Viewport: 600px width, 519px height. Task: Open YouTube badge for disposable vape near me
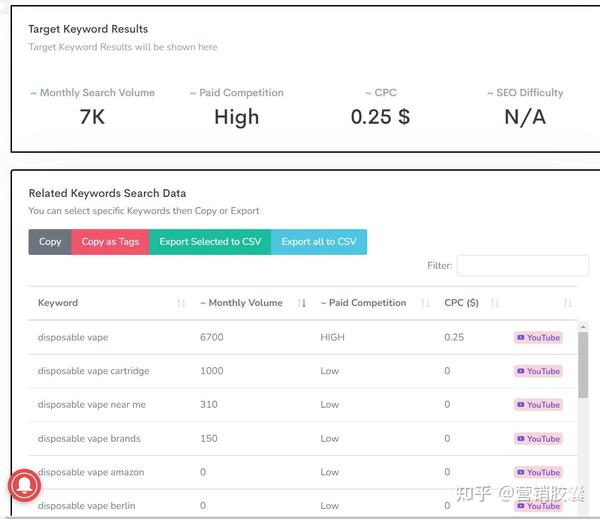538,405
